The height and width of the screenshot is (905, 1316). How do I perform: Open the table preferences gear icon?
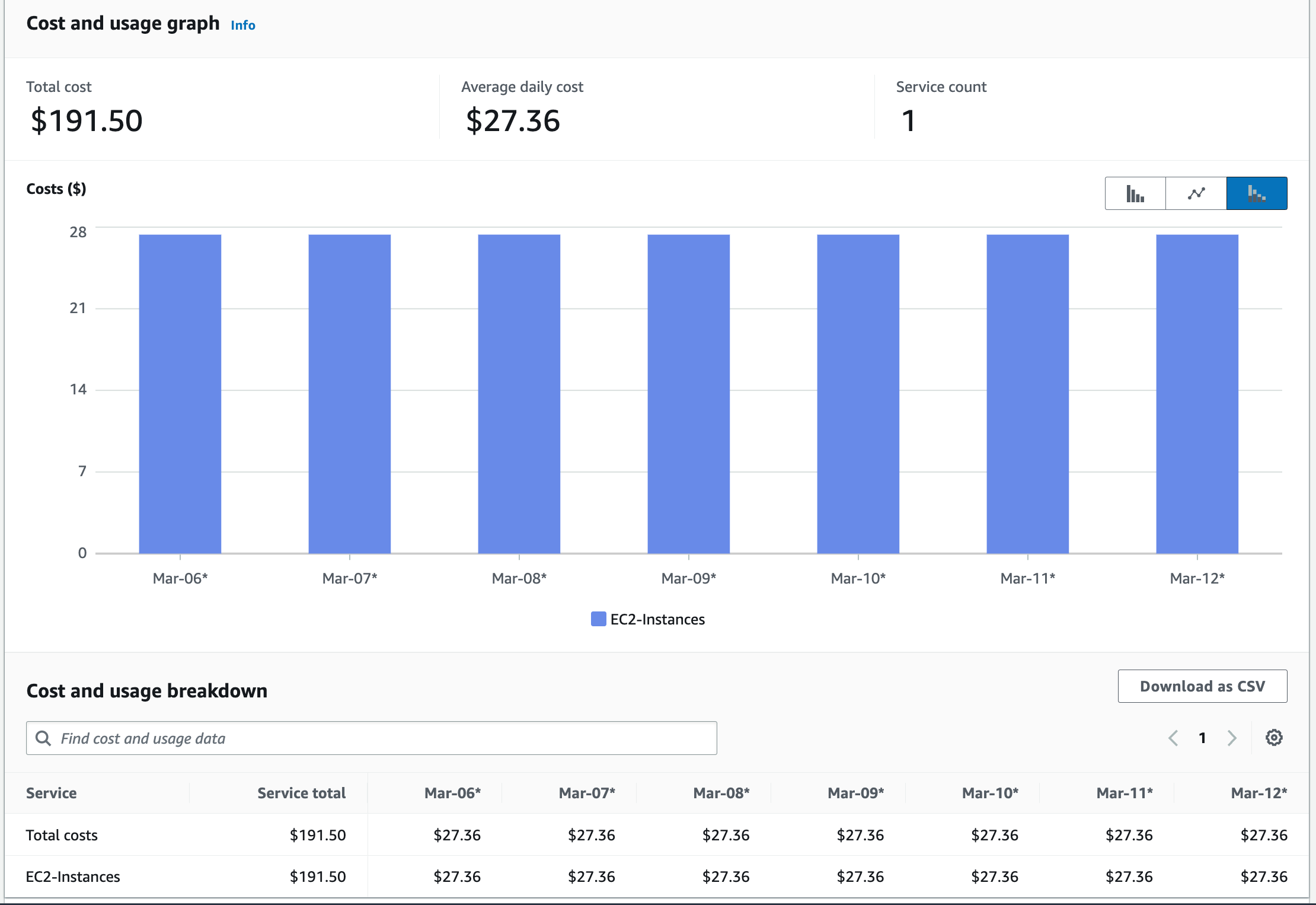(x=1273, y=737)
